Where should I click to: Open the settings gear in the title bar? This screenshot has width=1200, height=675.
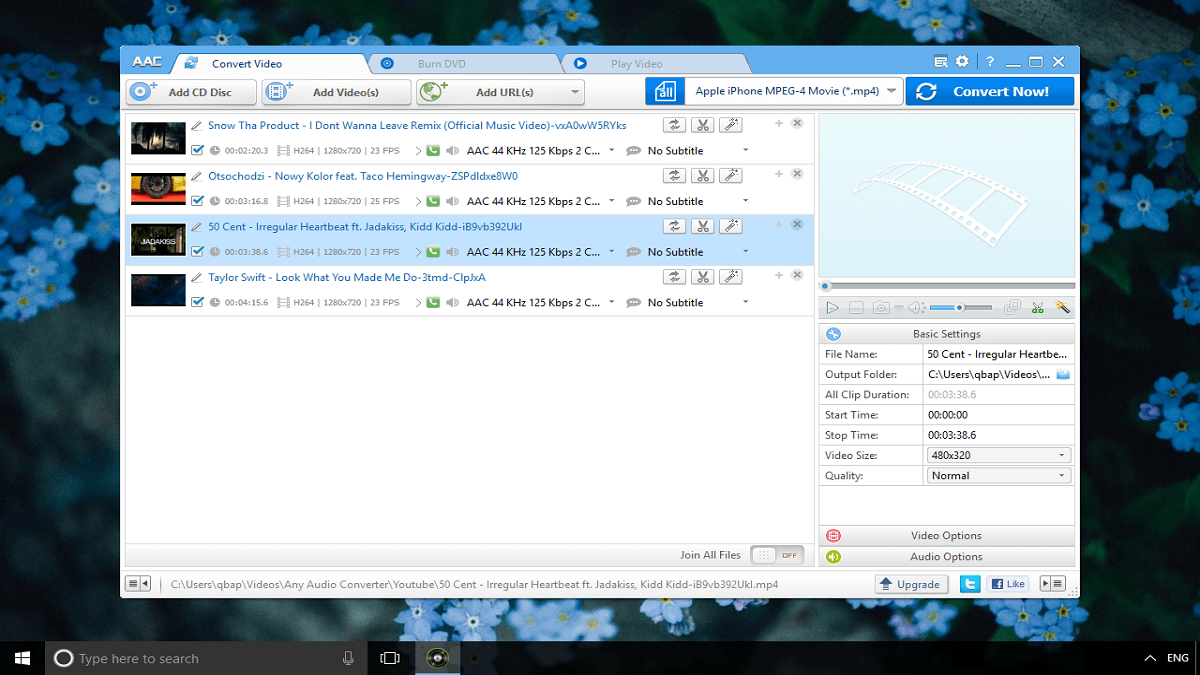coord(962,61)
